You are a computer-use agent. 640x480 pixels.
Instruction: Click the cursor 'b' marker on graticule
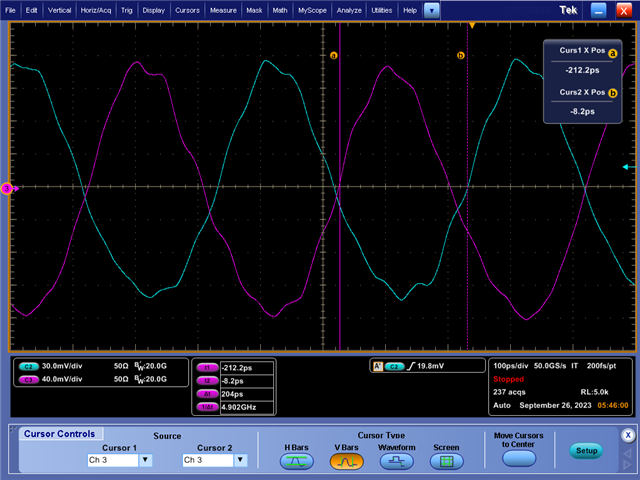click(x=461, y=56)
